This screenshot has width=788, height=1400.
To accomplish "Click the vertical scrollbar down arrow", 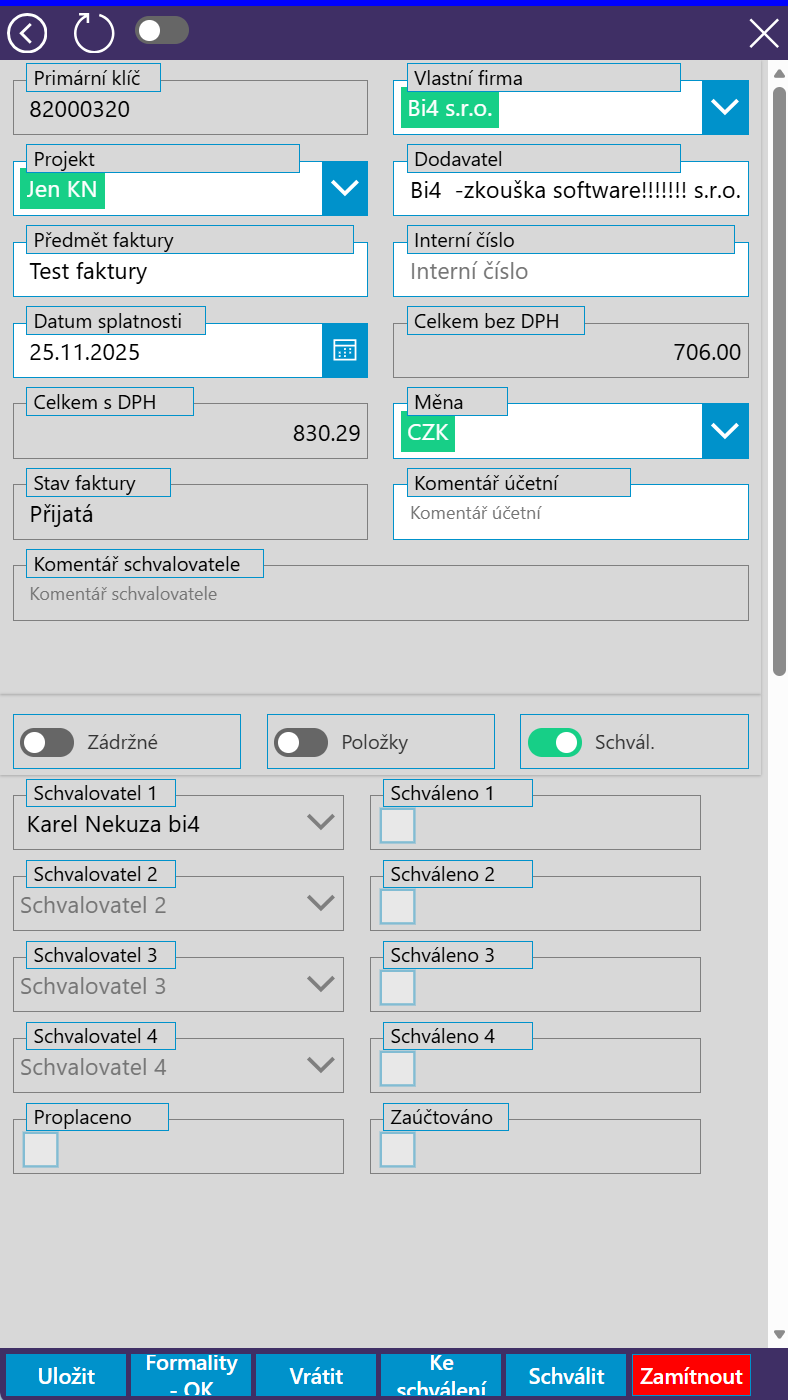I will pos(779,1334).
